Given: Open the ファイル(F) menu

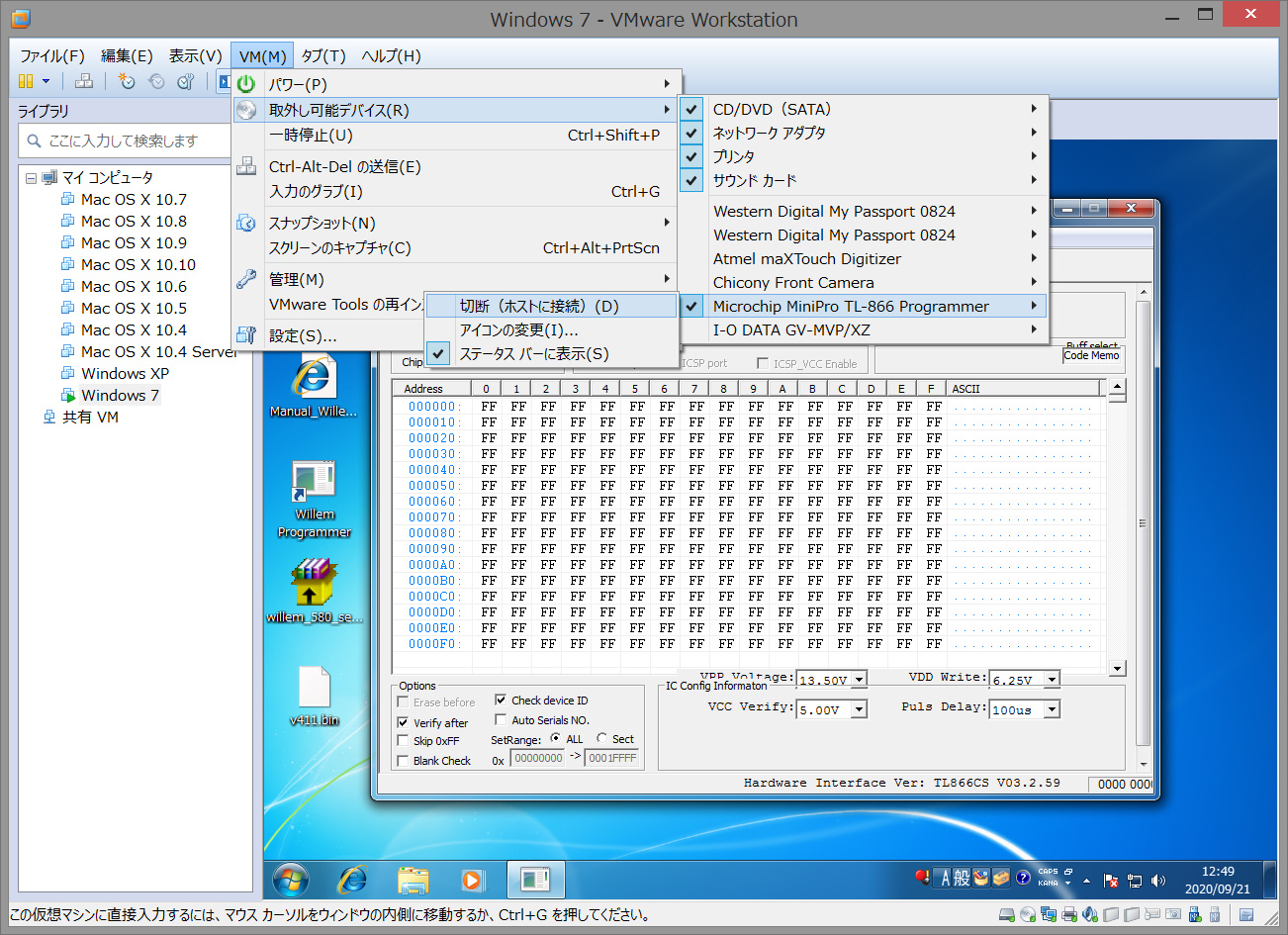Looking at the screenshot, I should coord(52,55).
